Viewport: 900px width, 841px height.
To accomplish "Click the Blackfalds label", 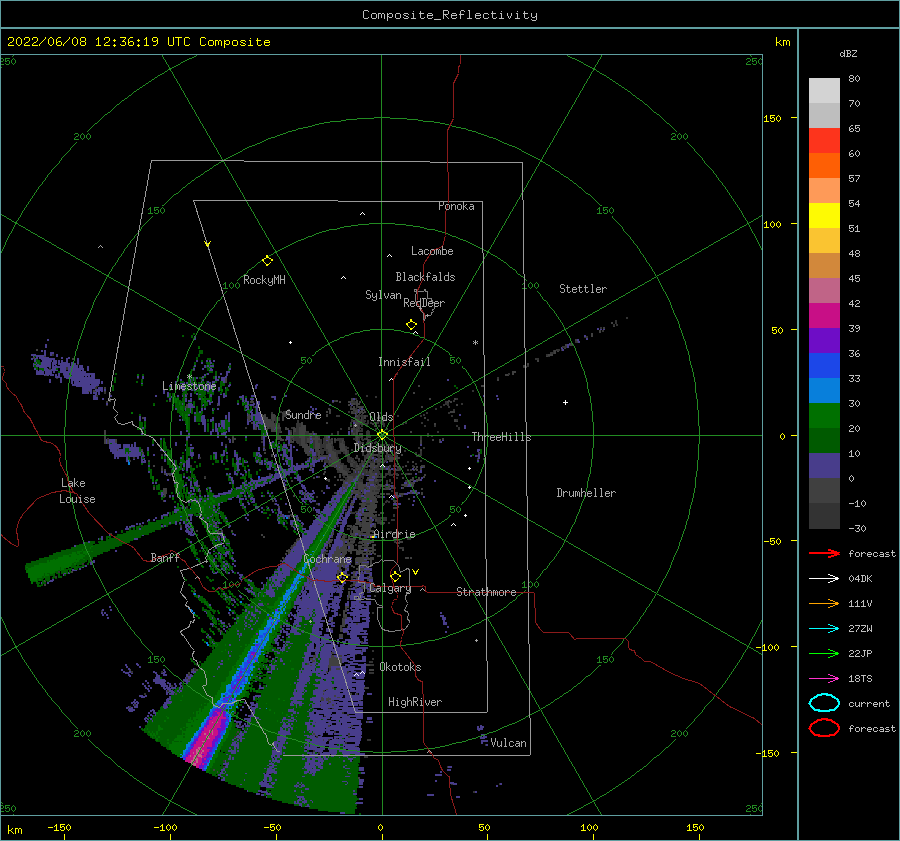I will tap(425, 277).
